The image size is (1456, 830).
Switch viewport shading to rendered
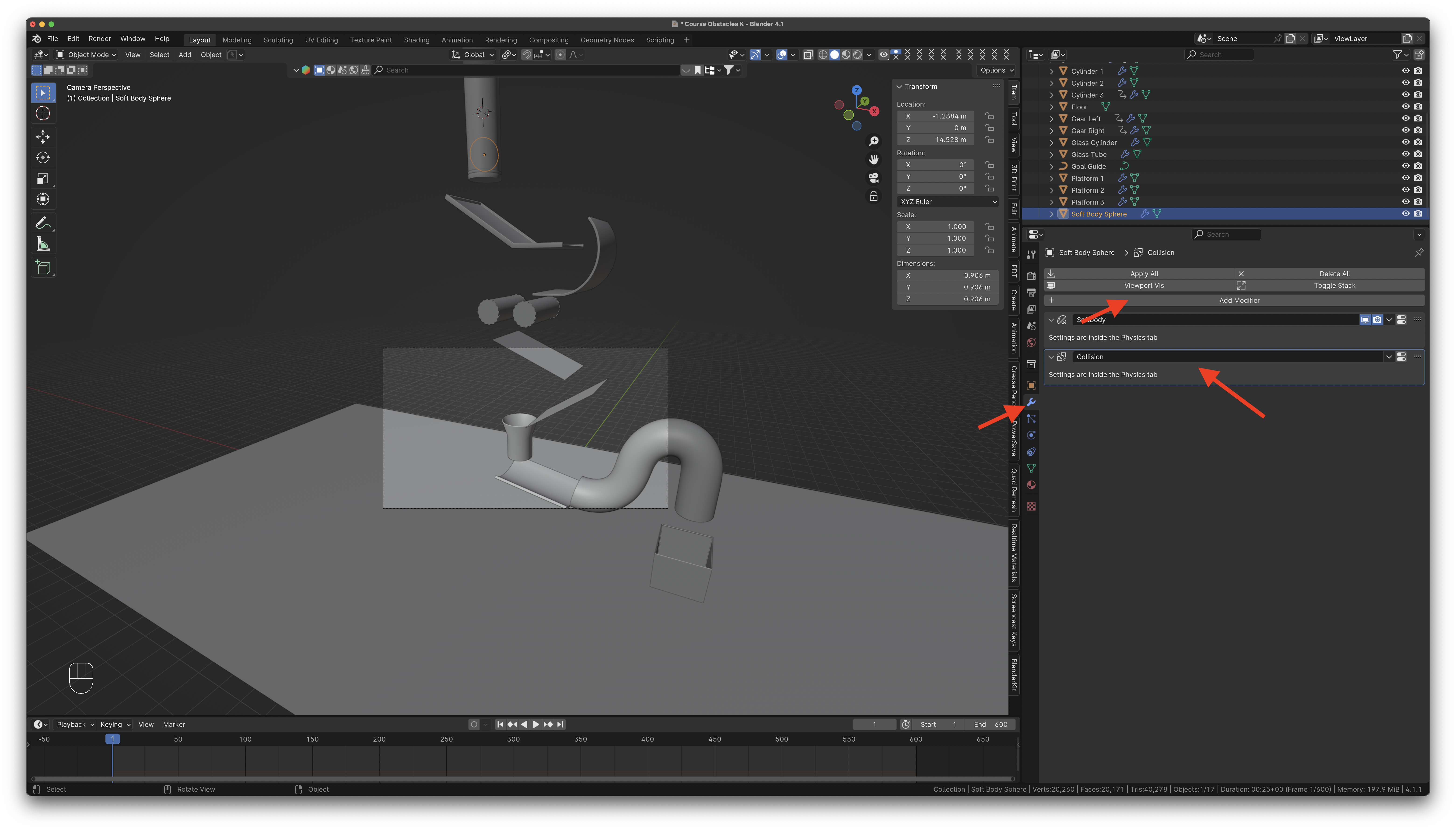(857, 55)
